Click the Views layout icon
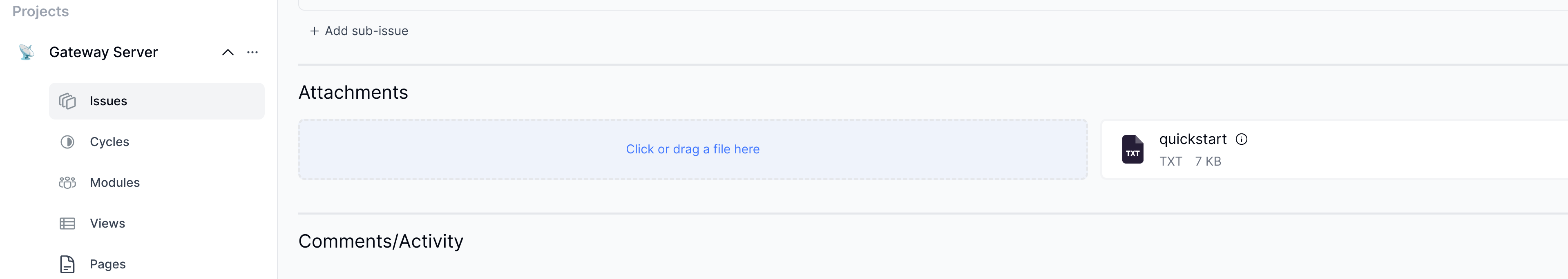 (67, 223)
